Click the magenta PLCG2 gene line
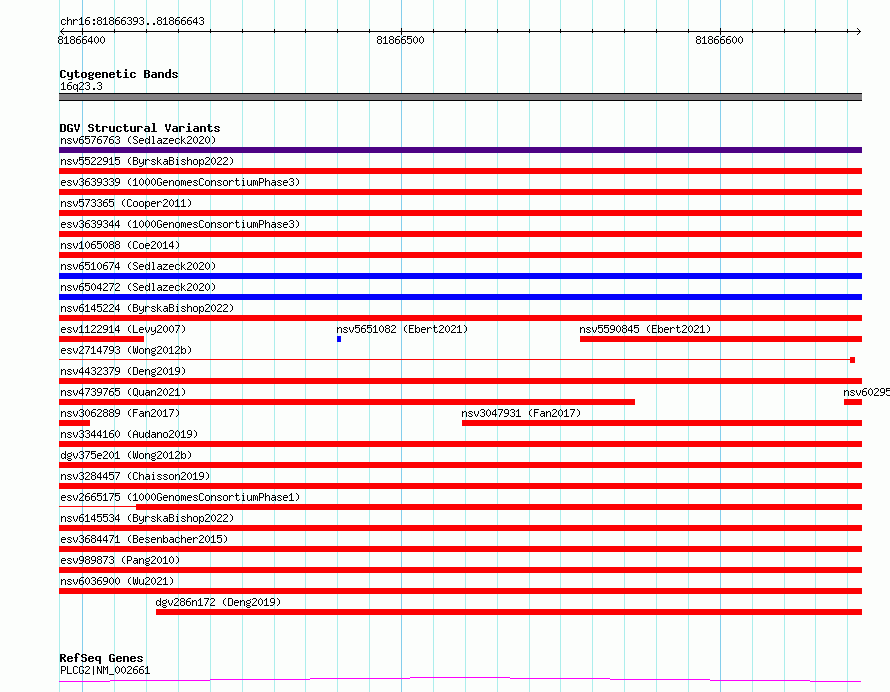Screen dimensions: 890x692 coord(460,680)
